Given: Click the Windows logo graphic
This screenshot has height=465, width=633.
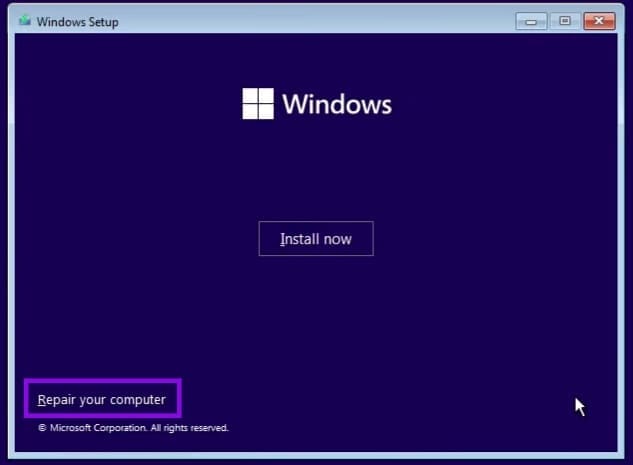Looking at the screenshot, I should click(x=258, y=104).
